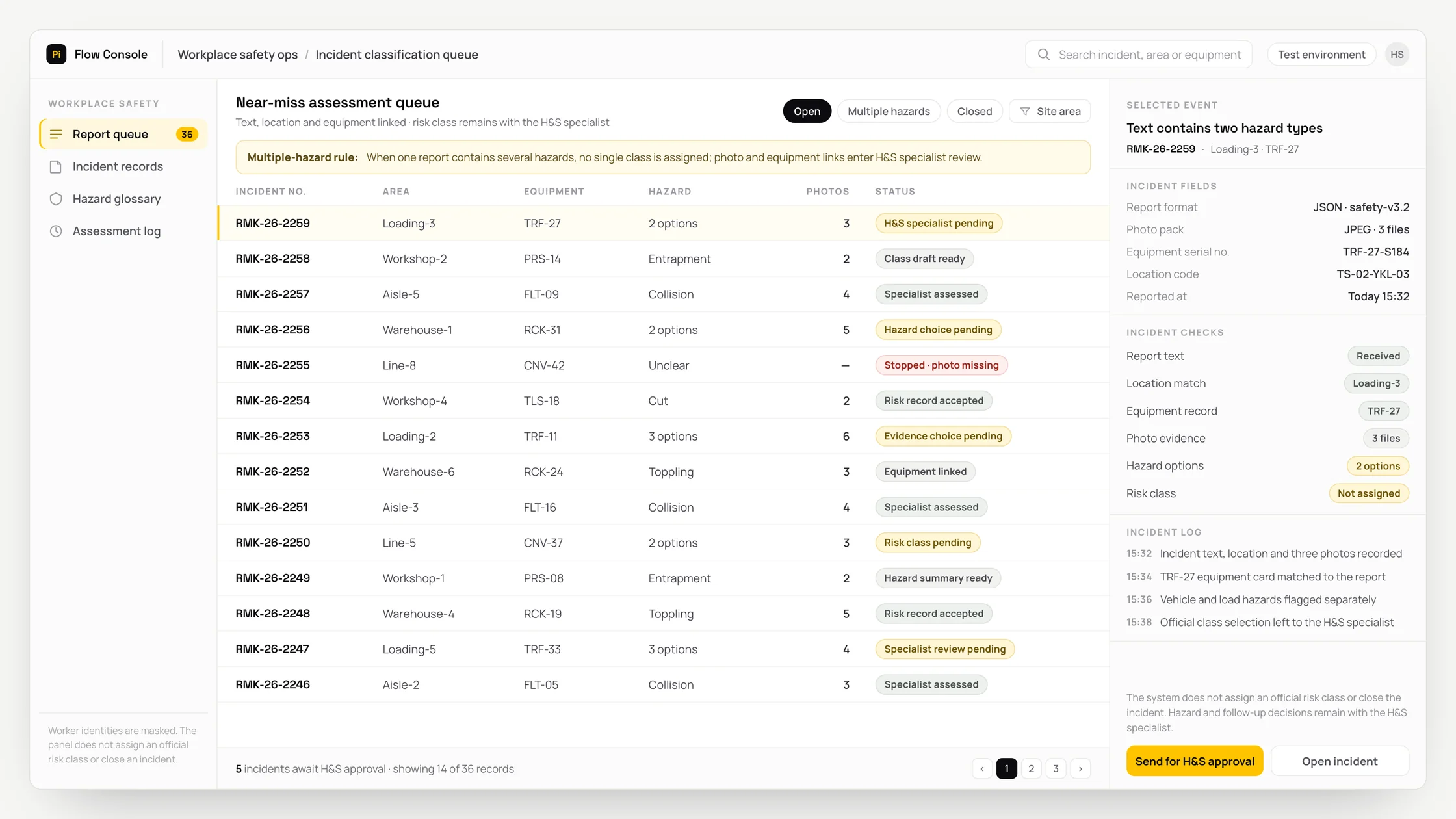The height and width of the screenshot is (819, 1456).
Task: Open the HS user avatar
Action: pos(1397,55)
